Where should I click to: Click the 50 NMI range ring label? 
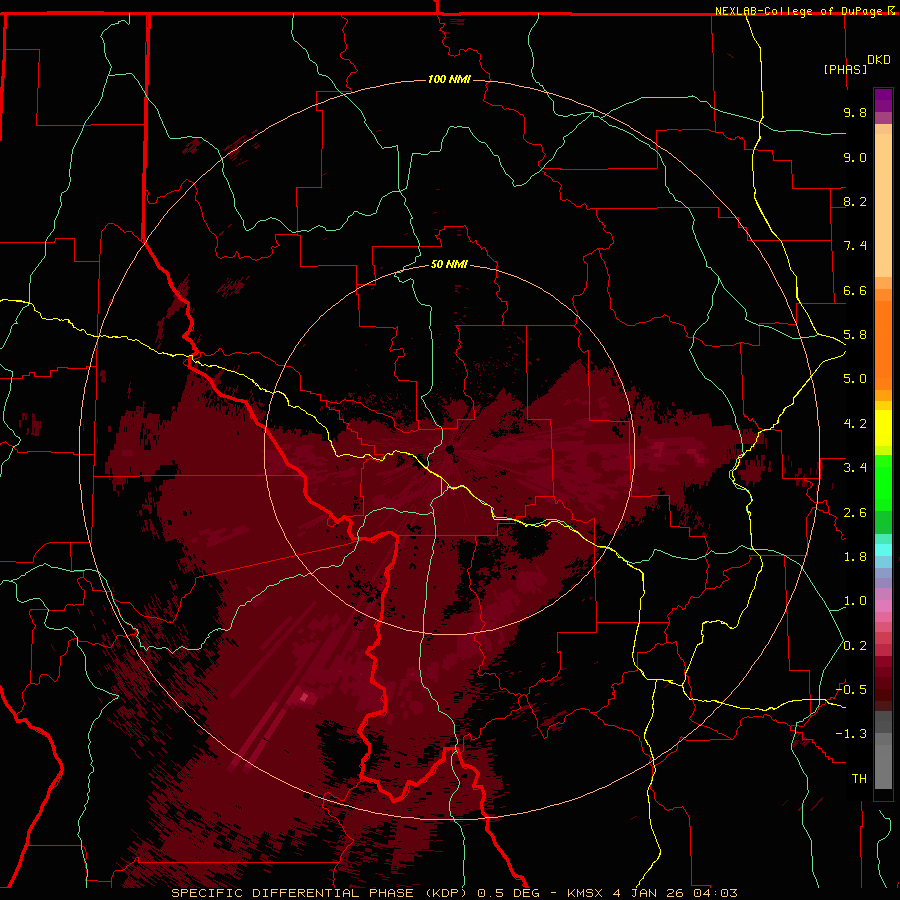pyautogui.click(x=449, y=264)
